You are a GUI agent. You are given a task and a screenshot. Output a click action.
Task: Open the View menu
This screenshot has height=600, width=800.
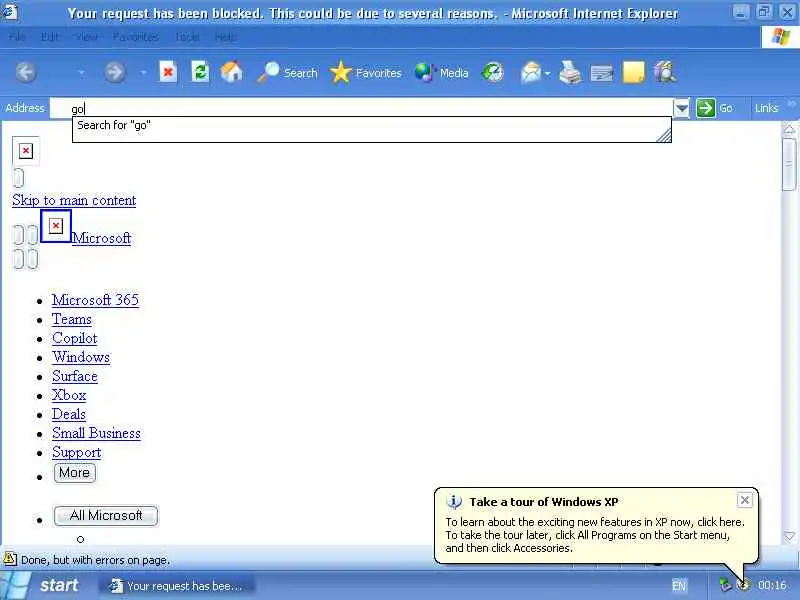click(x=86, y=37)
